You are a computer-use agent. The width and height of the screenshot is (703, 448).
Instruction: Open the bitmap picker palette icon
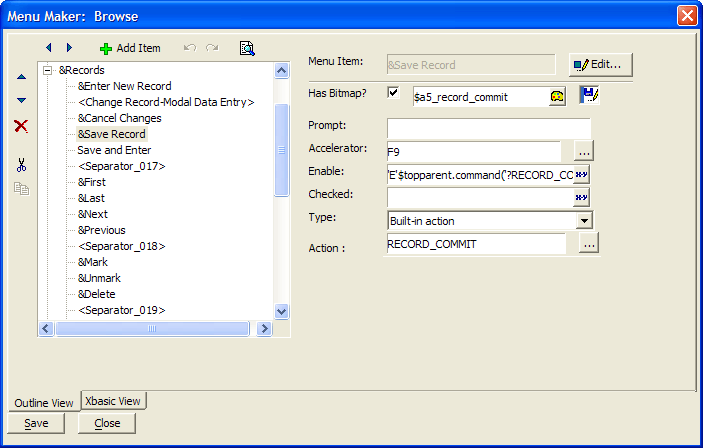point(557,96)
